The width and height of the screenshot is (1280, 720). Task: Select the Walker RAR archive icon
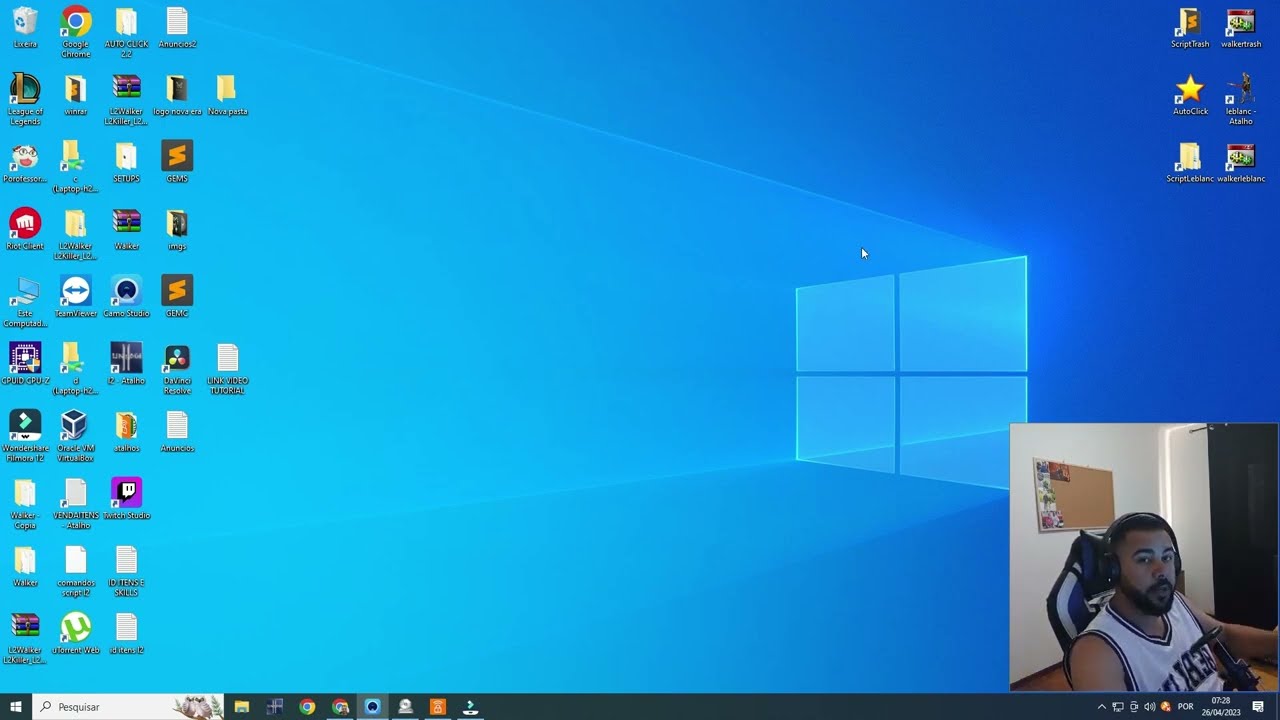[x=126, y=229]
